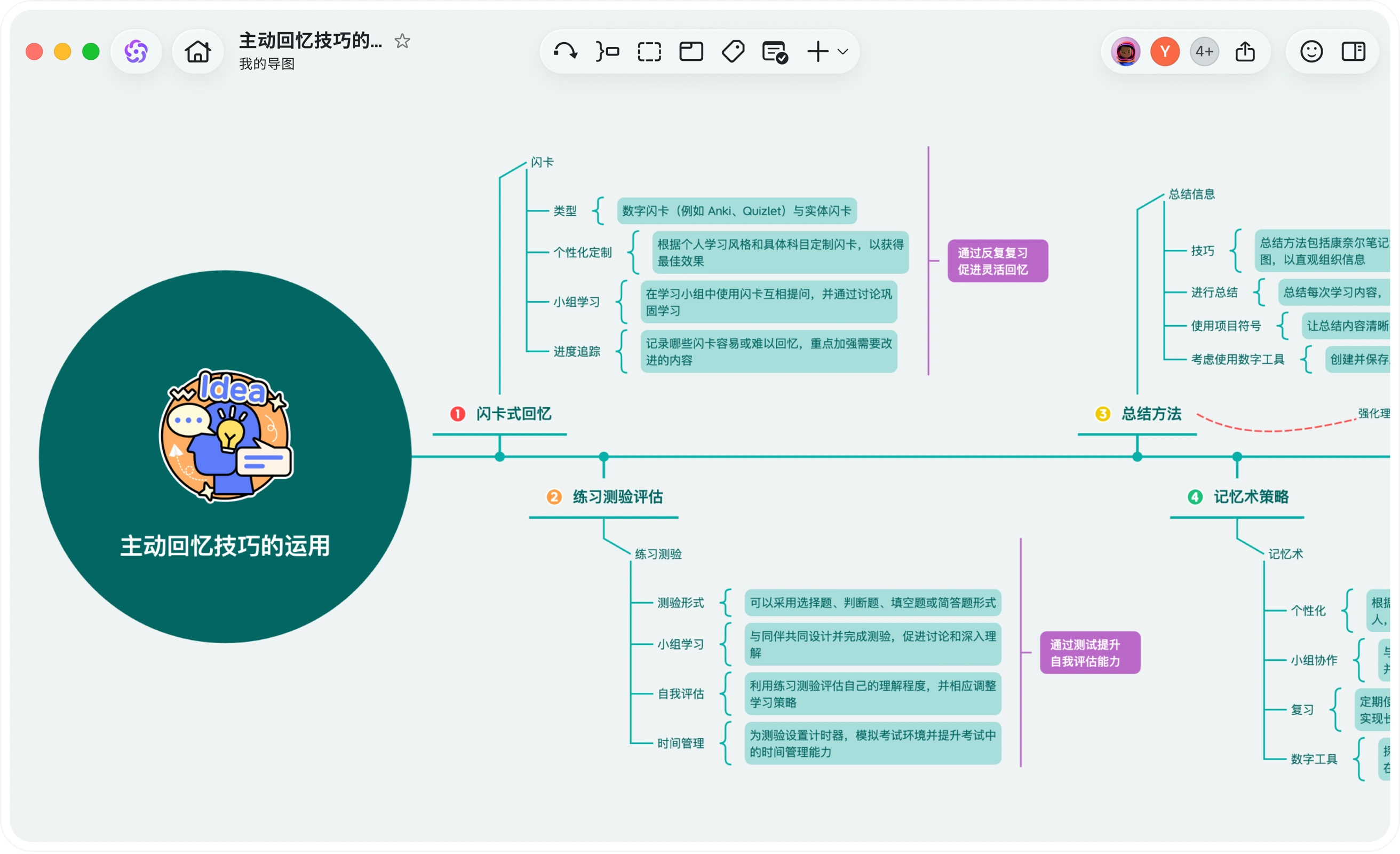Select the 使用项目符号 node
1400x854 pixels.
tap(1226, 326)
